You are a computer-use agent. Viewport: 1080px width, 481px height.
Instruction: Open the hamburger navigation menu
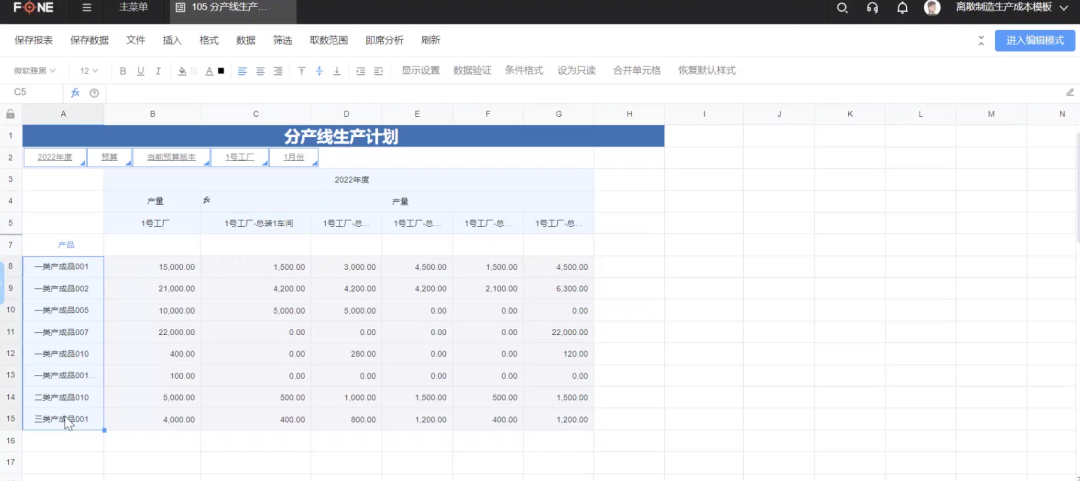86,8
